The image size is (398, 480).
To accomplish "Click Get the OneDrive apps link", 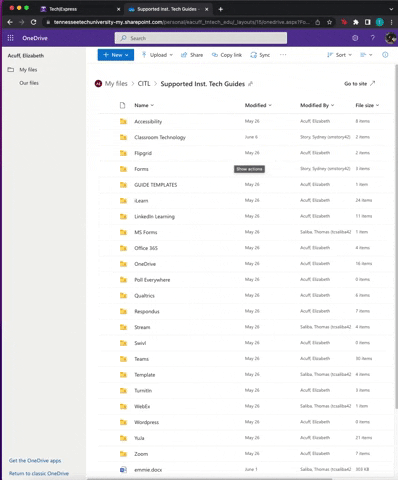I will click(35, 461).
